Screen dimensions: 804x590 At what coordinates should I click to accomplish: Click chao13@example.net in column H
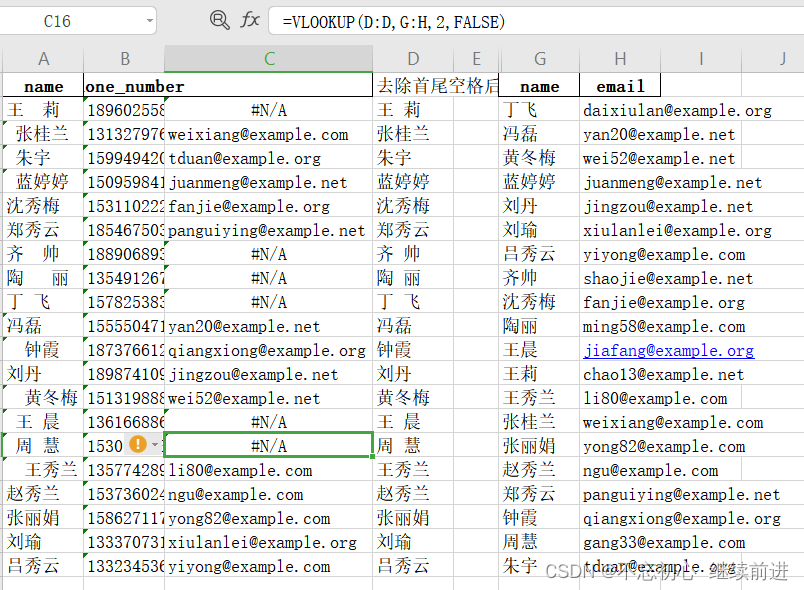click(664, 375)
